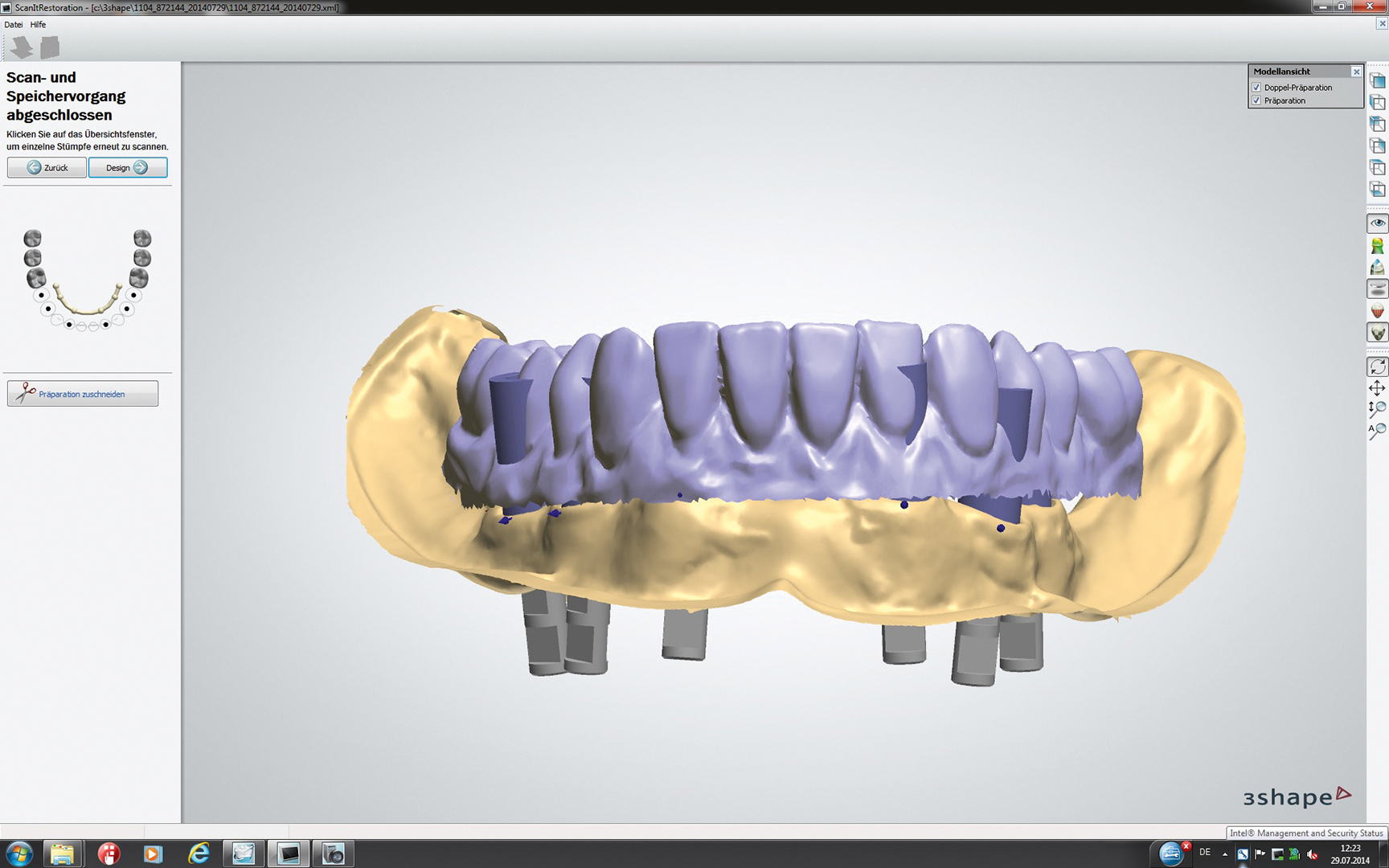Select the pan move arrows tool
The image size is (1389, 868).
(x=1377, y=388)
